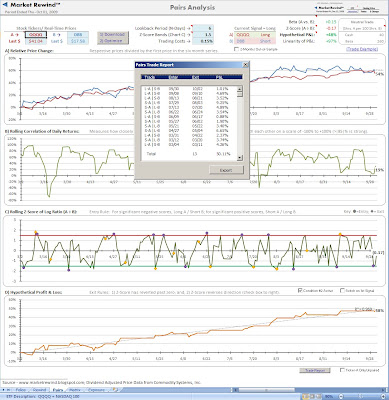Viewport: 389px width, 400px height.
Task: Click the Trade Report button below P&L chart
Action: (315, 370)
